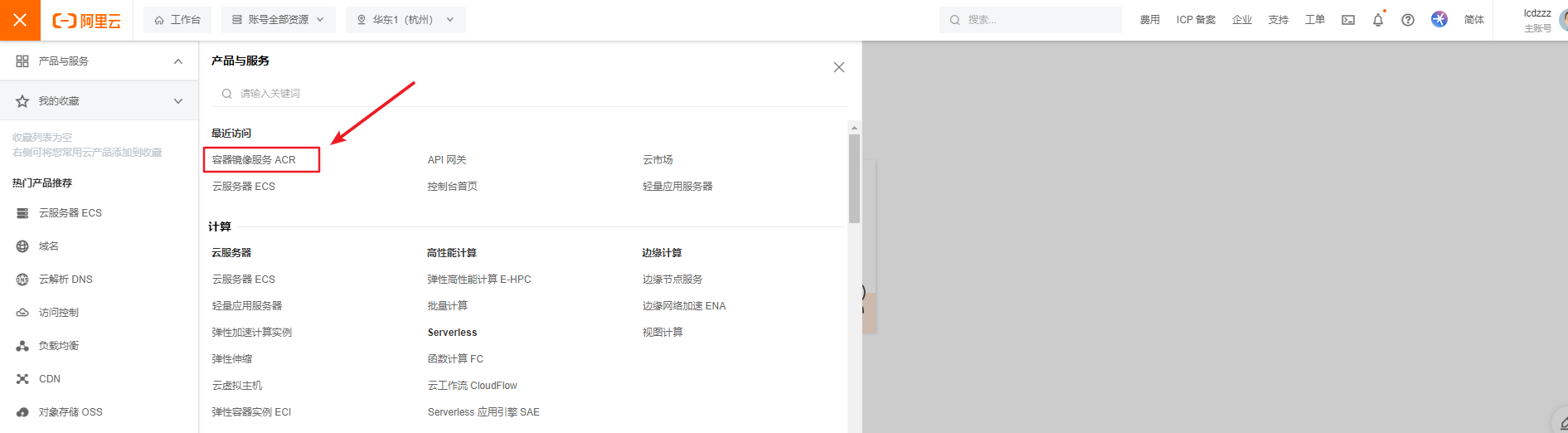
Task: Open Serverless 应用引擎 SAE
Action: tap(483, 412)
